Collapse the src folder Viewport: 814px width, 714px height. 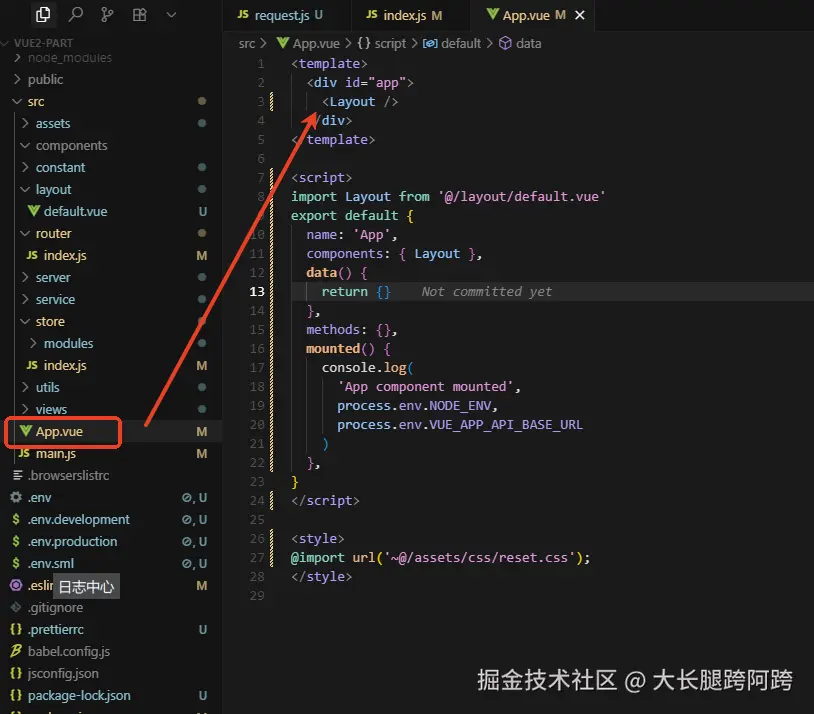click(x=36, y=101)
